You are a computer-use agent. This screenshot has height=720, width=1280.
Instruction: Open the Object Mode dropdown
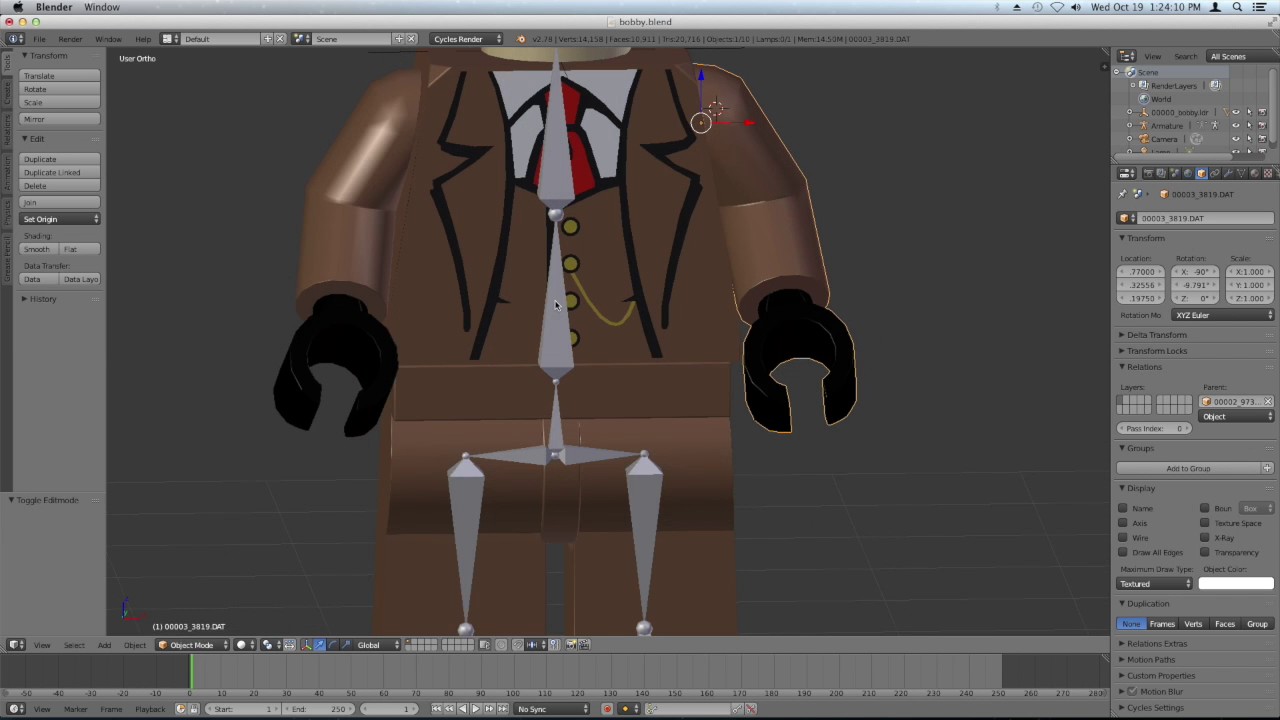coord(192,645)
